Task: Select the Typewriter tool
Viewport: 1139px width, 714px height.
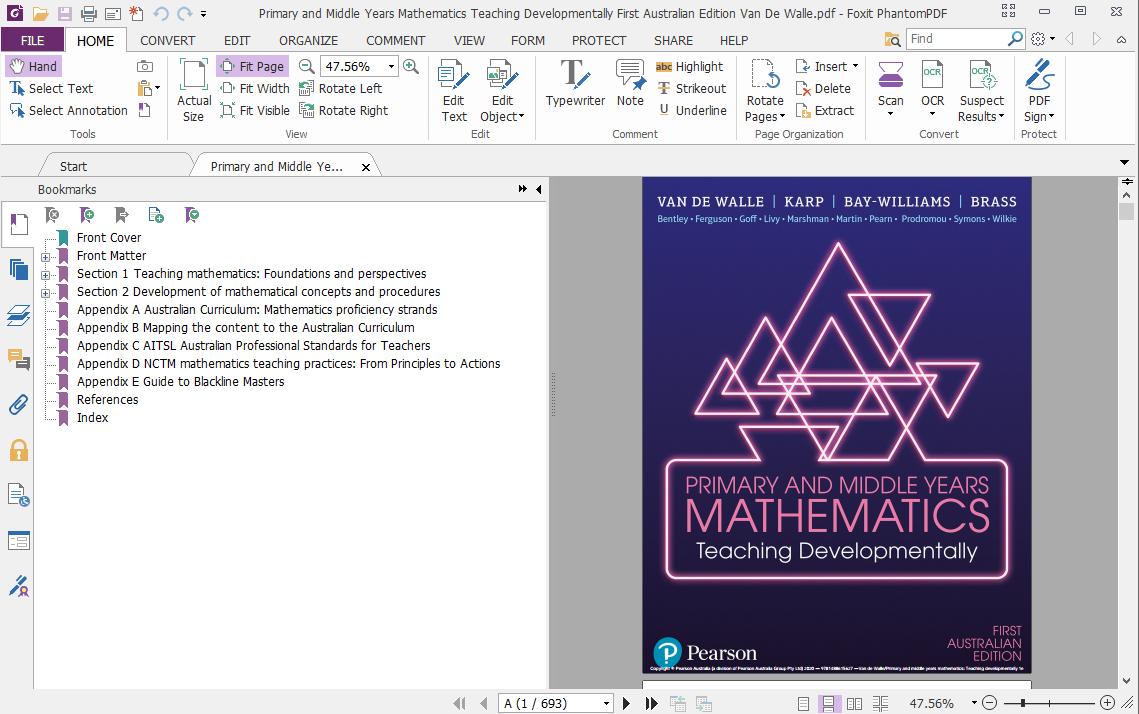Action: (575, 84)
